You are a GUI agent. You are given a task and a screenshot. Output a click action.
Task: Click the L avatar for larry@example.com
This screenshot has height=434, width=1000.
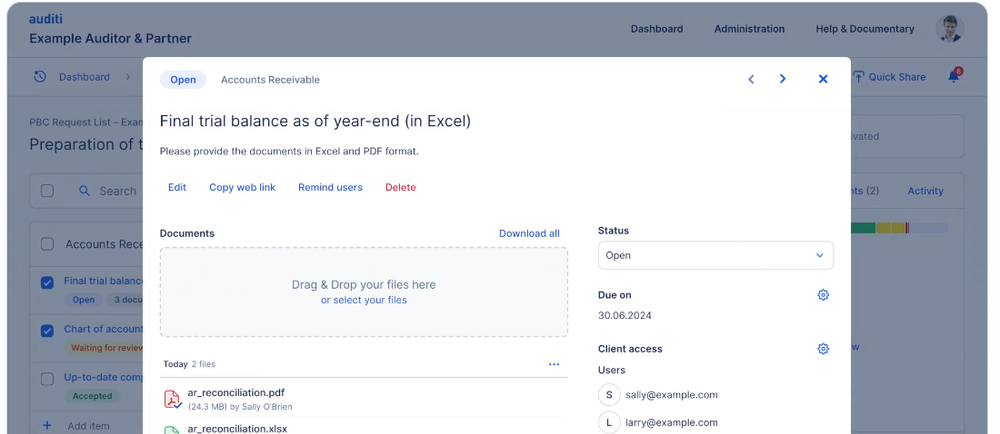(609, 422)
